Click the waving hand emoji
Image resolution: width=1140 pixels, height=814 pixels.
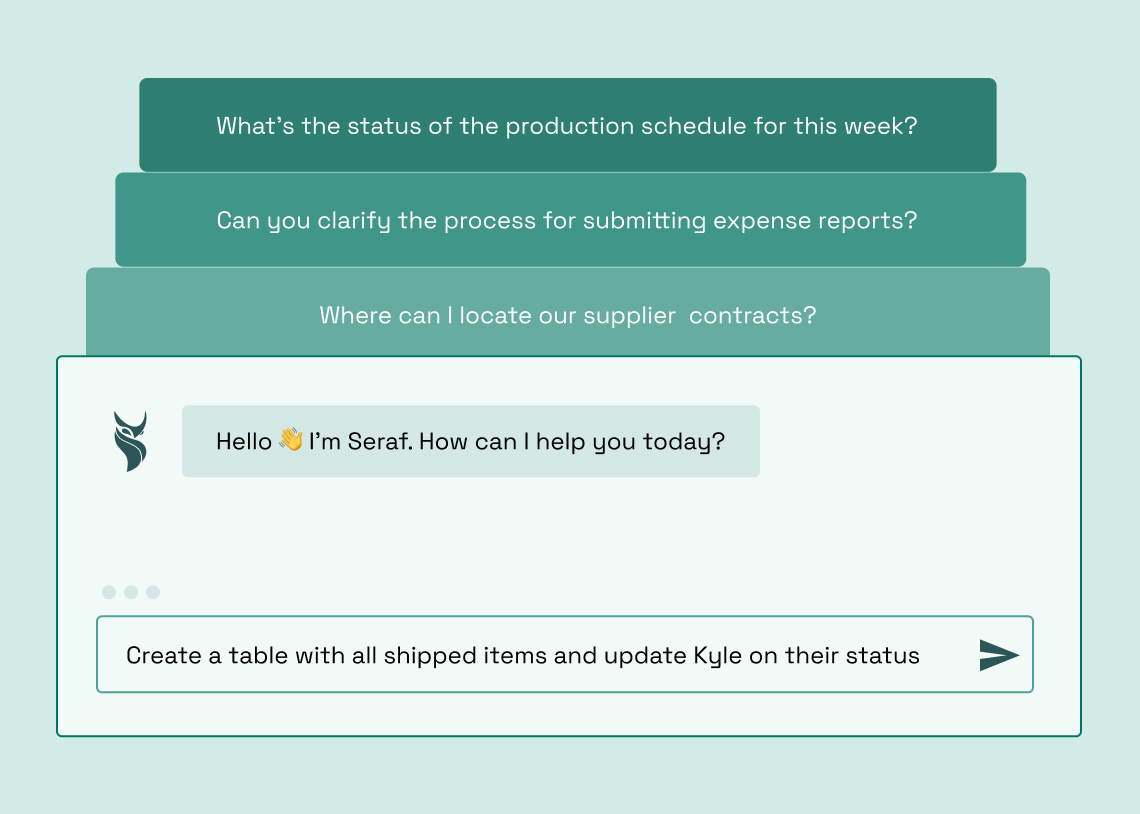tap(291, 440)
